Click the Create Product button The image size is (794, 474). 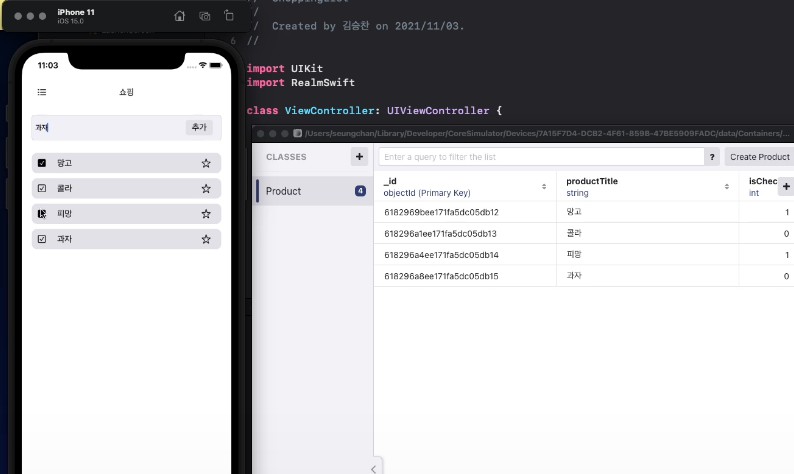(759, 157)
